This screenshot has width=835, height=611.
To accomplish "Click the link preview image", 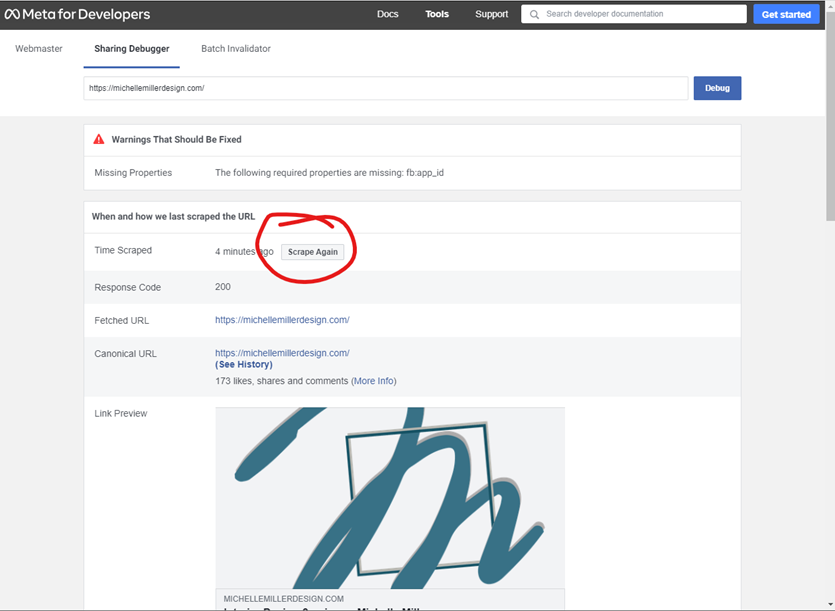I will (390, 498).
